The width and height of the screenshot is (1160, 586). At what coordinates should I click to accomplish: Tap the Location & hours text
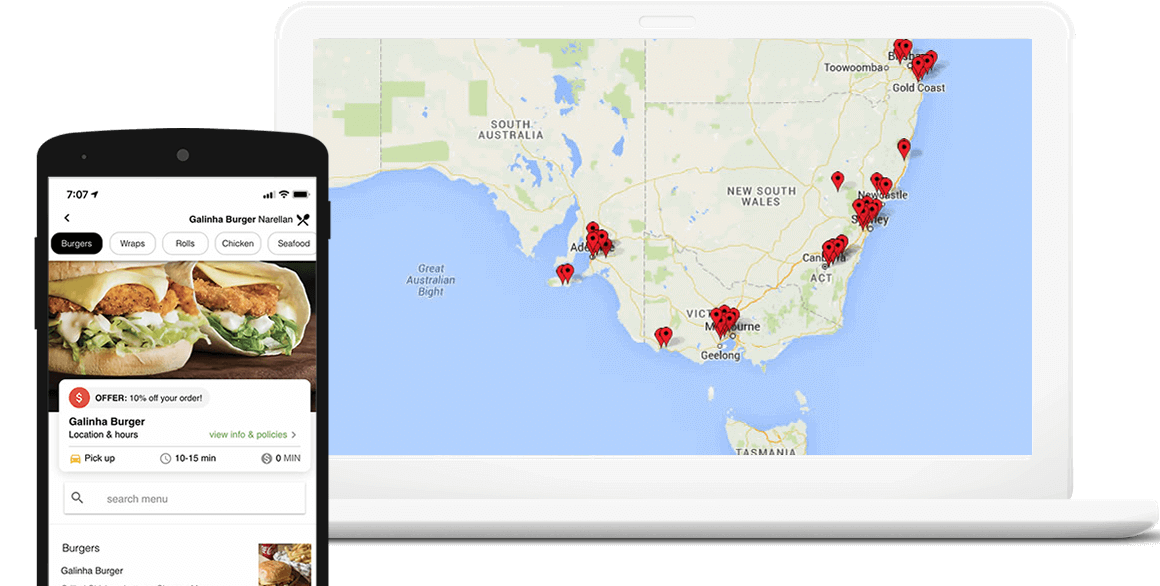click(x=104, y=434)
